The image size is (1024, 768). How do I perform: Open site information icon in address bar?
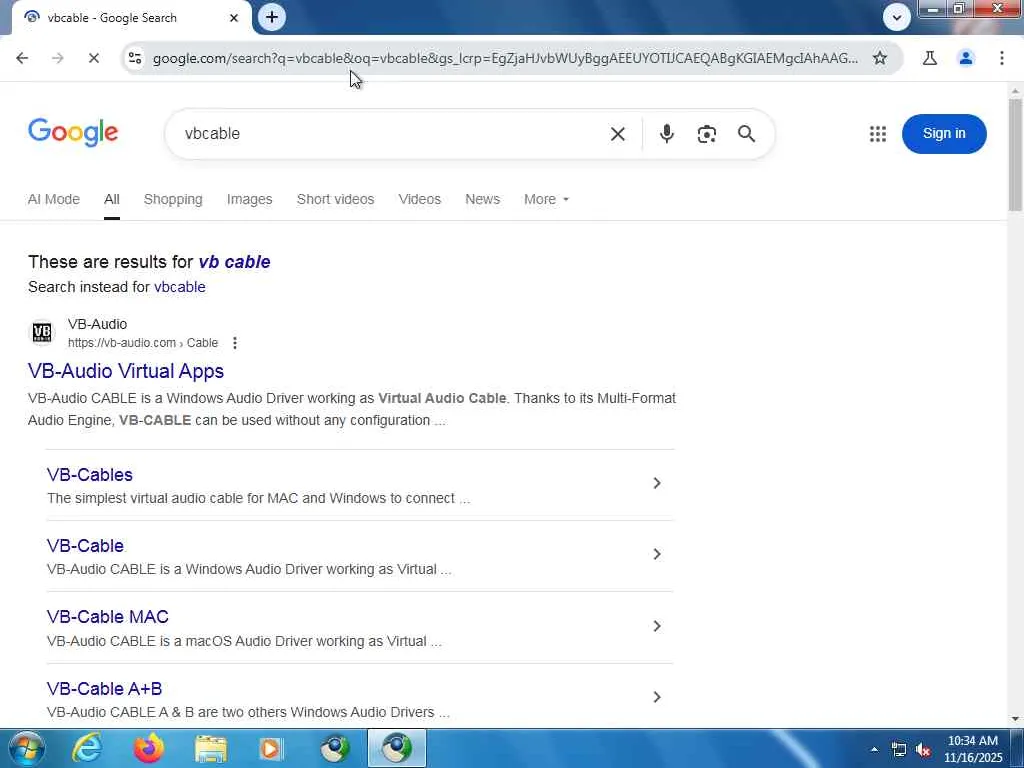[135, 58]
